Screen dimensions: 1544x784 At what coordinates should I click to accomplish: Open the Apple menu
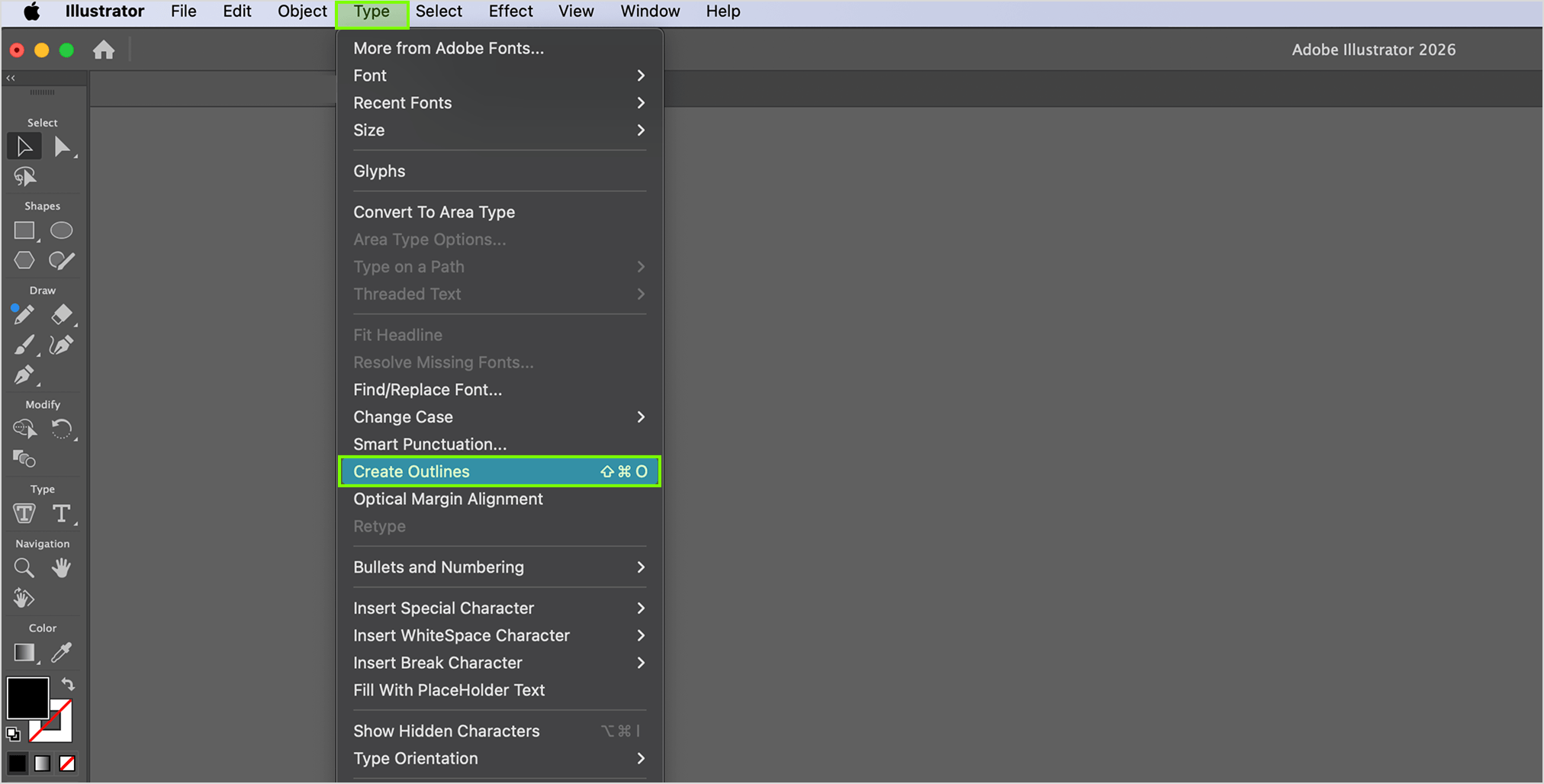[31, 11]
